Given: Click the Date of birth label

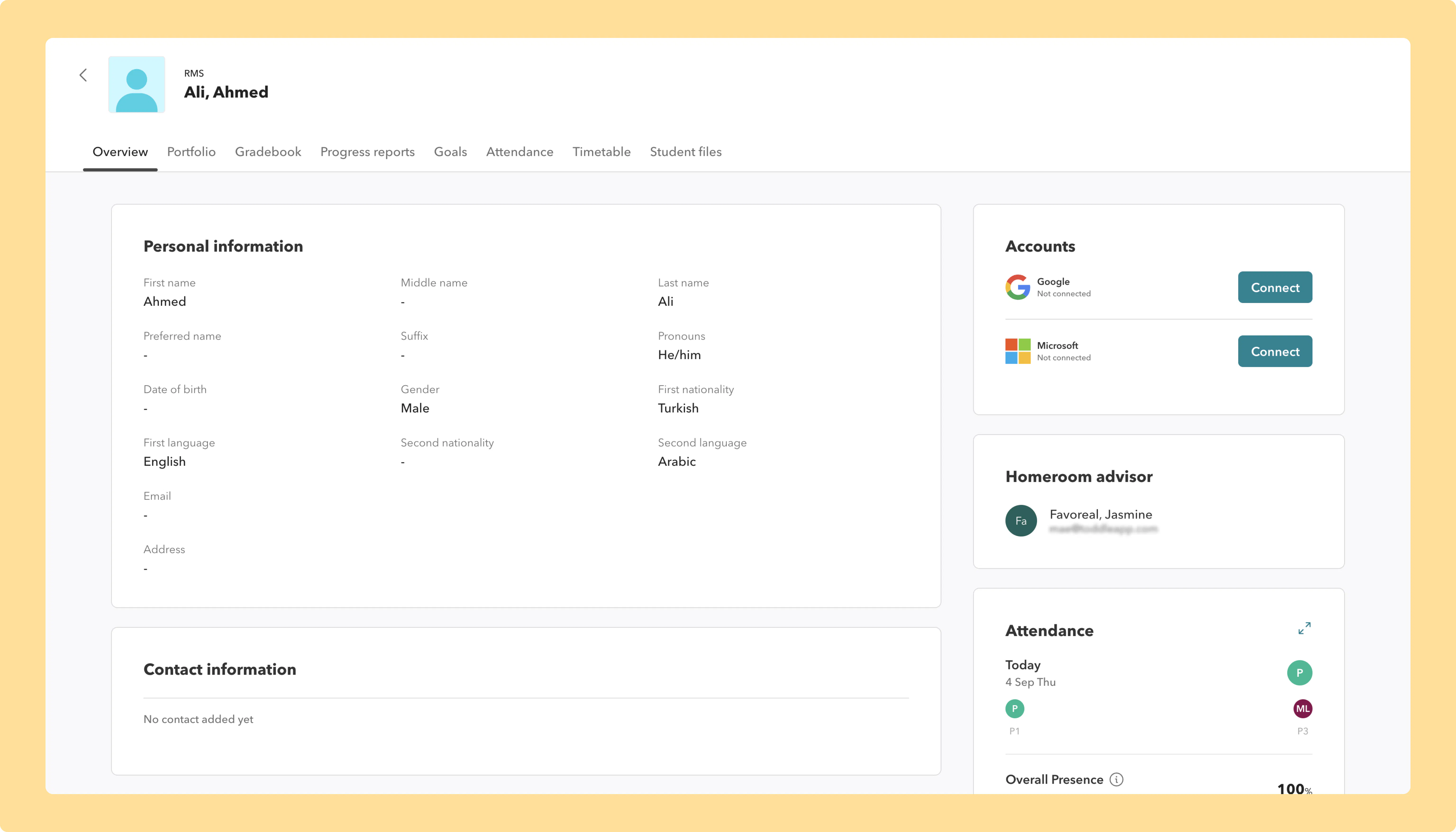Looking at the screenshot, I should [175, 389].
